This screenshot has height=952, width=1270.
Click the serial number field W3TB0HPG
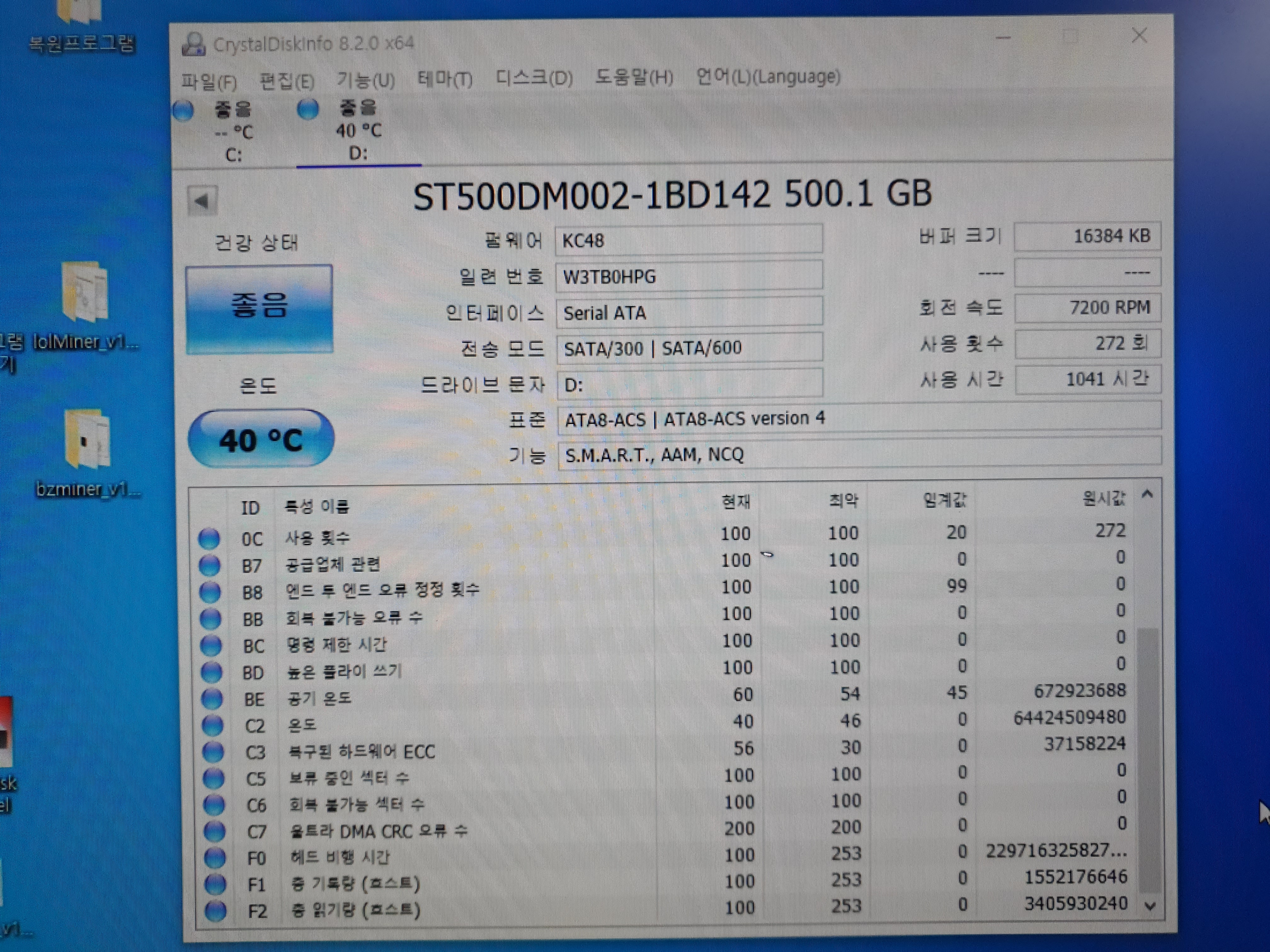[689, 277]
